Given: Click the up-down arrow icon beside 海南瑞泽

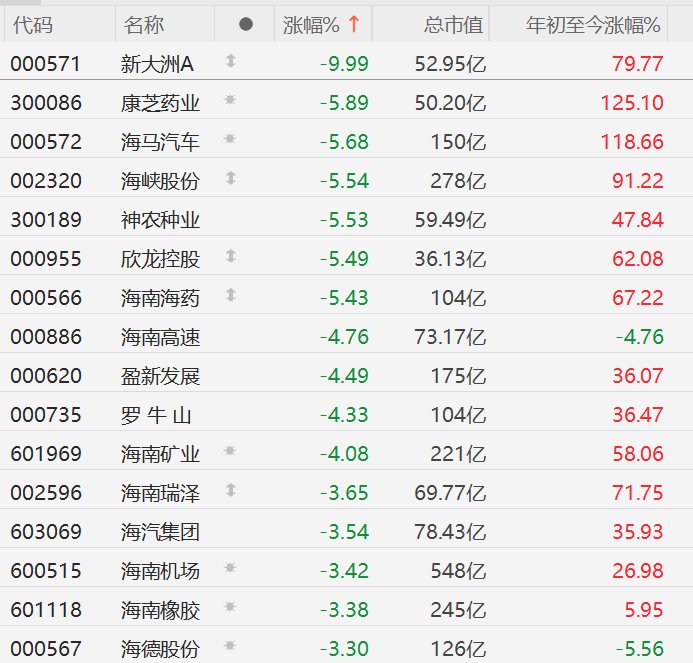Looking at the screenshot, I should (230, 491).
